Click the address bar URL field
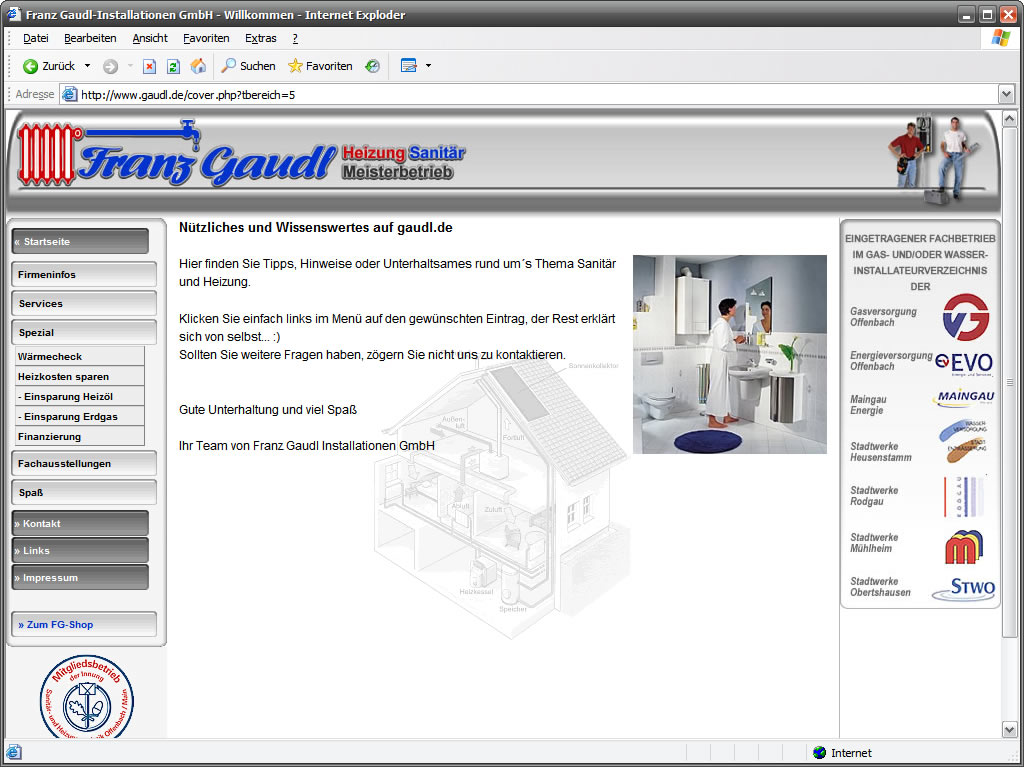The image size is (1024, 768). 539,95
